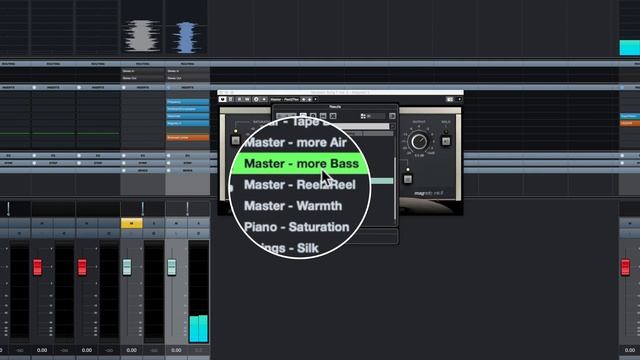This screenshot has width=640, height=360.
Task: Collapse ROUTING section above the blue inserts
Action: [188, 64]
